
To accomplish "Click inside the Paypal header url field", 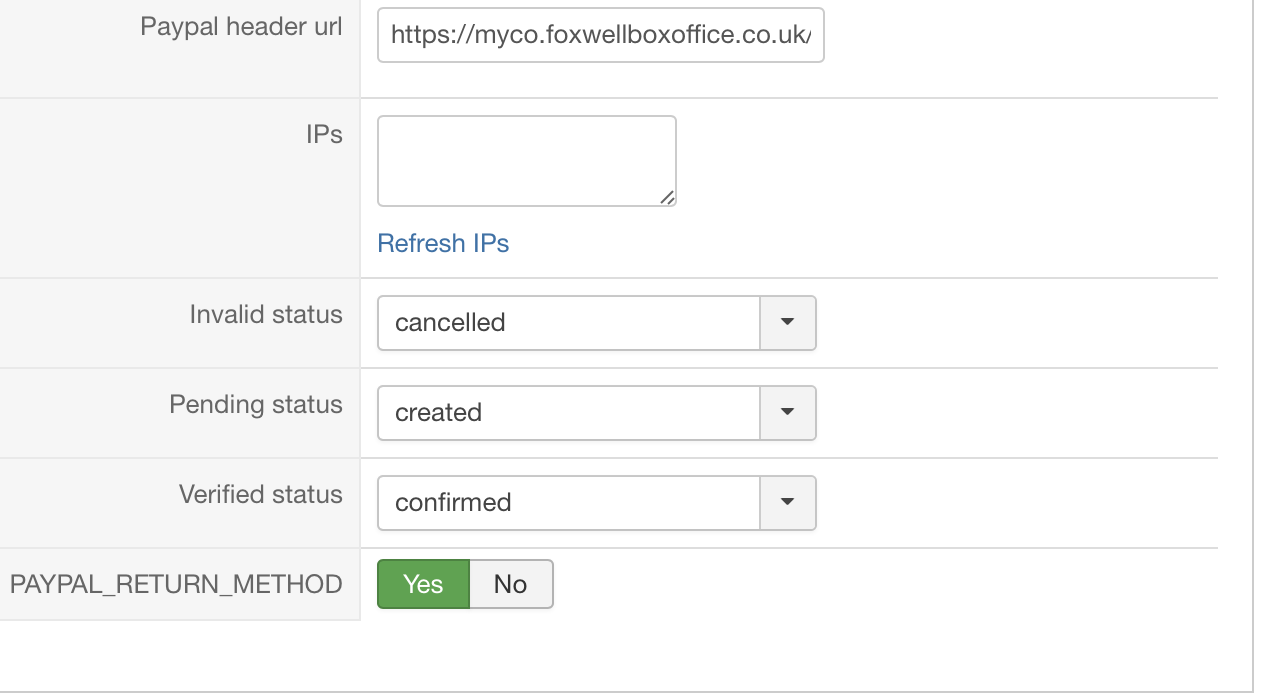I will click(x=600, y=35).
